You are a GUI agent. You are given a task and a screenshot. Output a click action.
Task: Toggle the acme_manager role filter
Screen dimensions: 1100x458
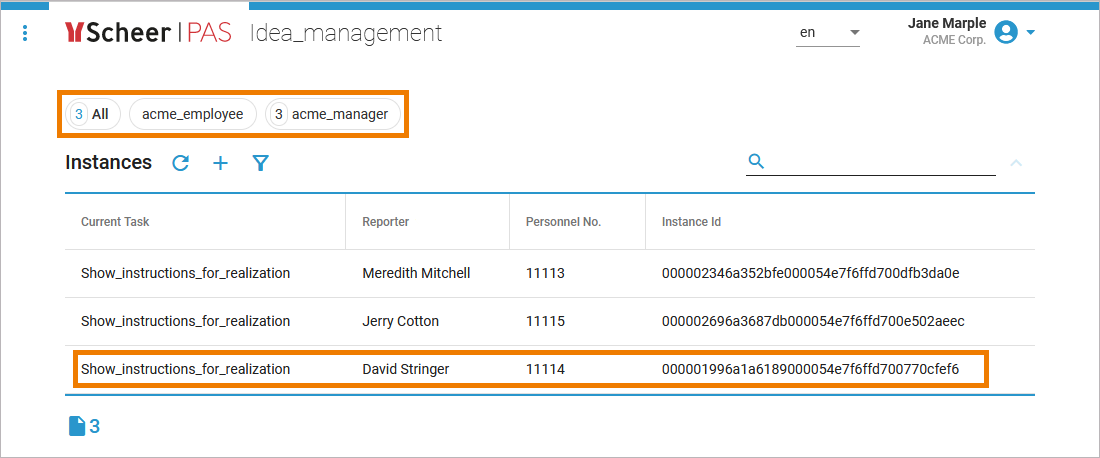click(x=333, y=114)
